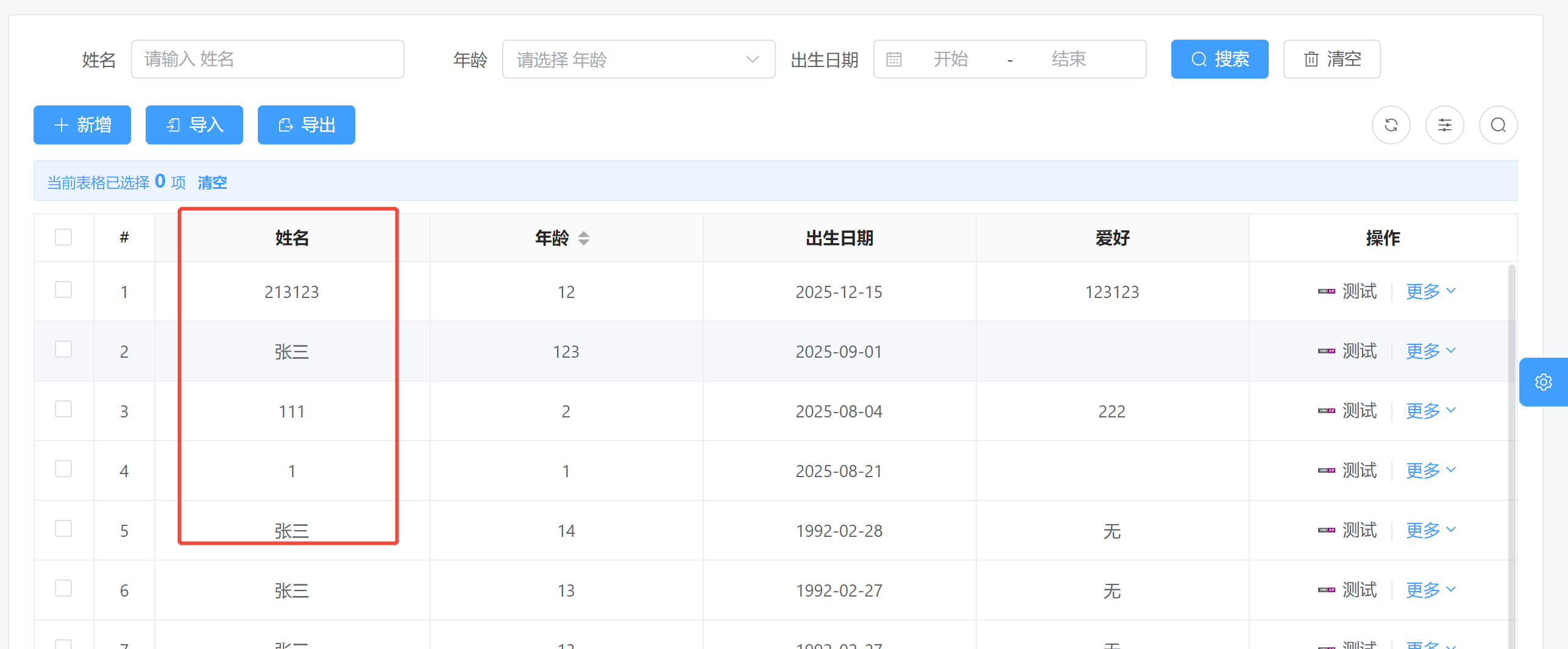The width and height of the screenshot is (1568, 649).
Task: Open the blue gear settings tab
Action: point(1543,382)
